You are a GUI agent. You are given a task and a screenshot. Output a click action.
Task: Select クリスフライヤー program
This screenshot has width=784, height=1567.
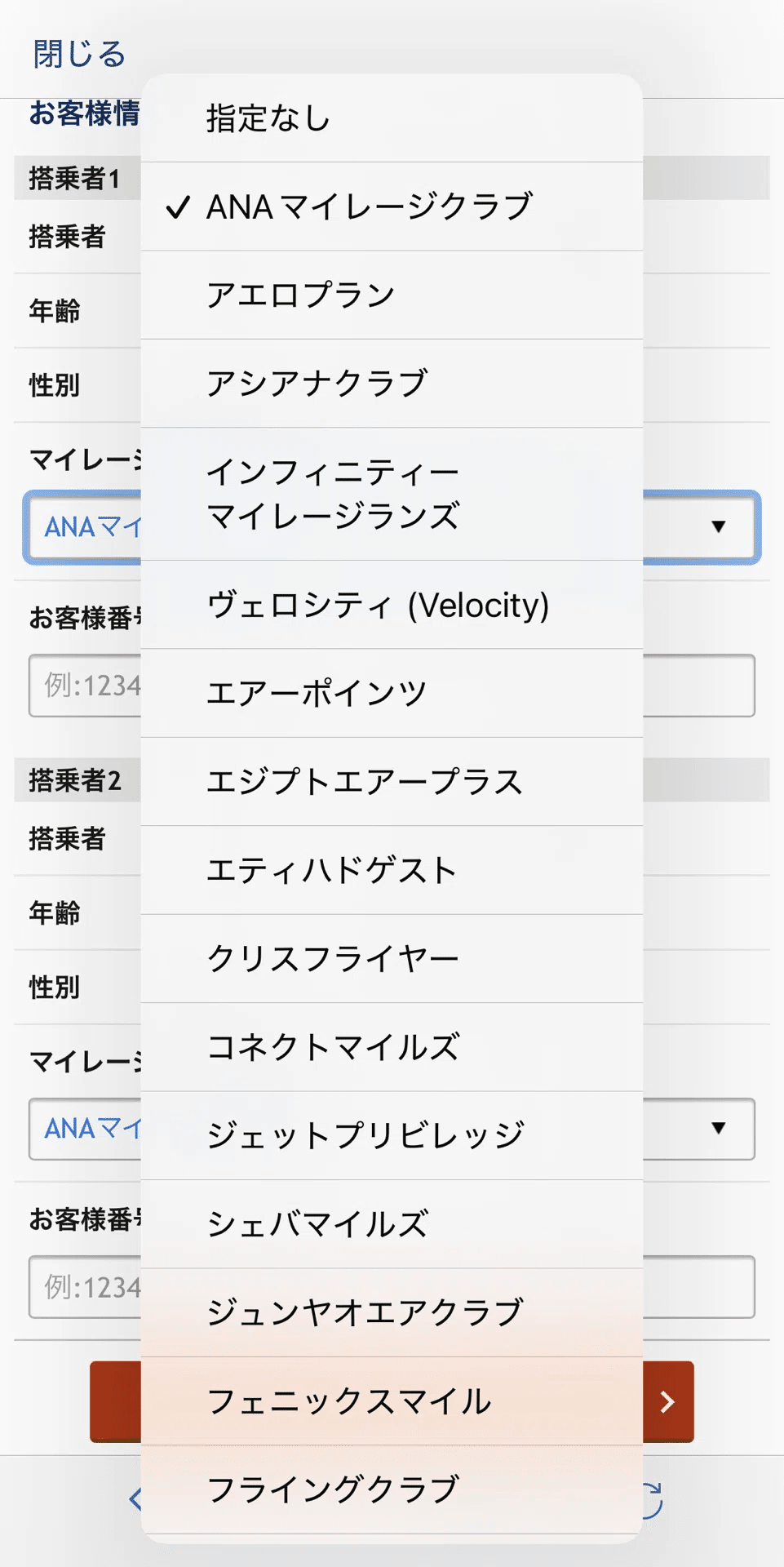point(392,958)
